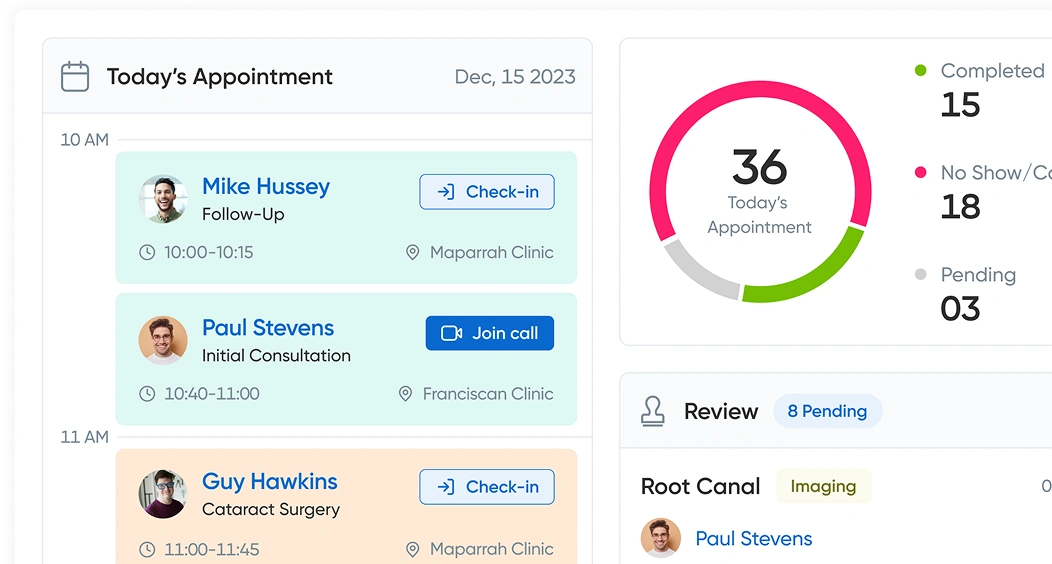Click the 10:40-11:00 time range
The height and width of the screenshot is (564, 1052).
click(212, 394)
